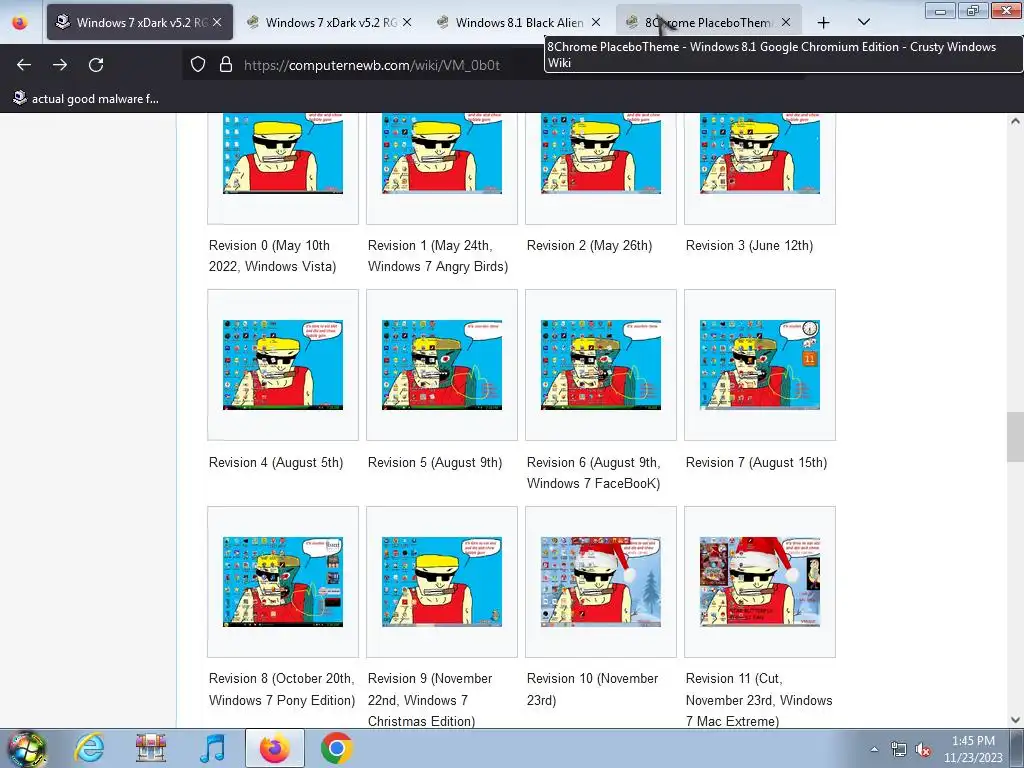Image resolution: width=1024 pixels, height=768 pixels.
Task: Click the page scroll-down arrow
Action: [x=1015, y=720]
